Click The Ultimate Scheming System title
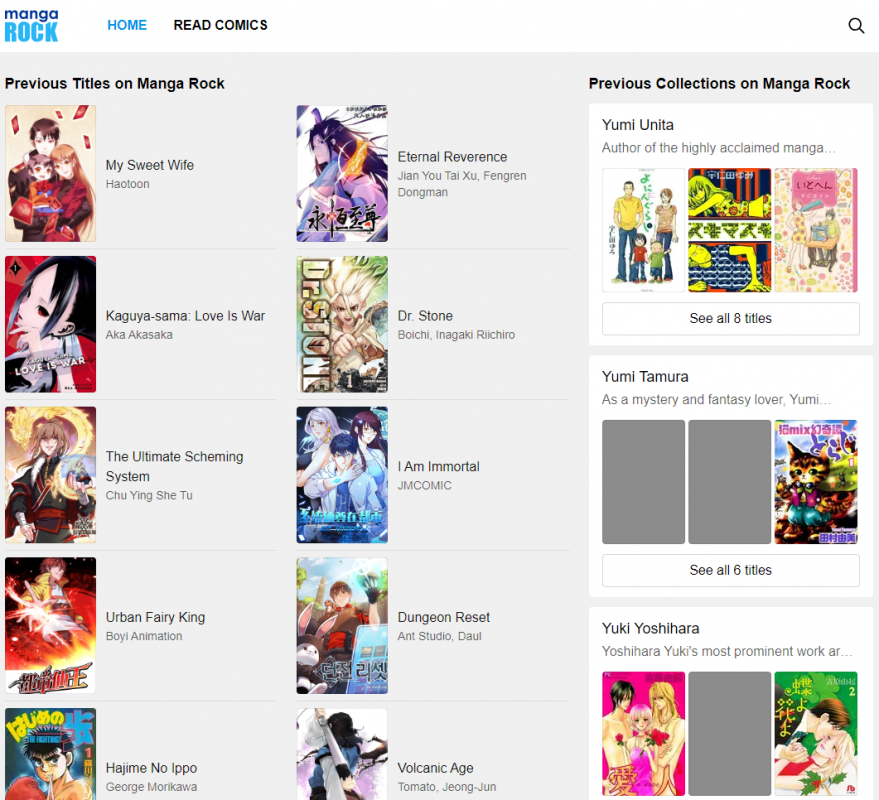The height and width of the screenshot is (800, 879). pyautogui.click(x=174, y=466)
